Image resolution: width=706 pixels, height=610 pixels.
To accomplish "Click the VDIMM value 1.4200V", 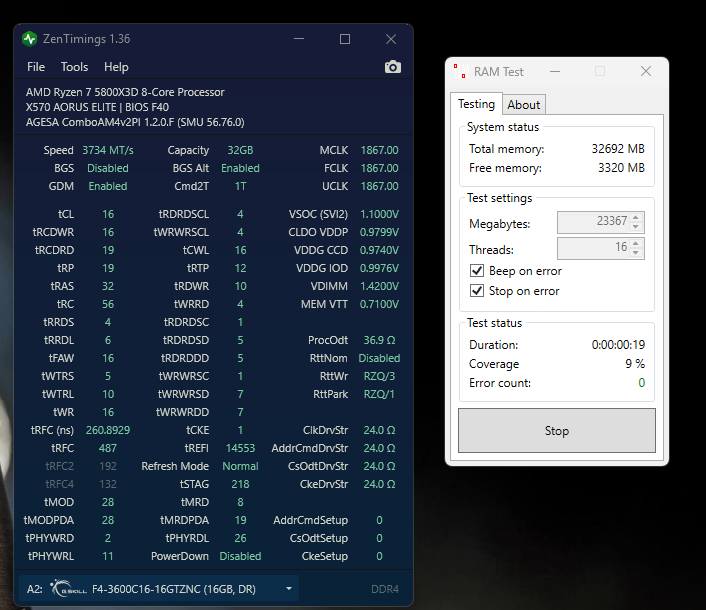I will [x=379, y=286].
